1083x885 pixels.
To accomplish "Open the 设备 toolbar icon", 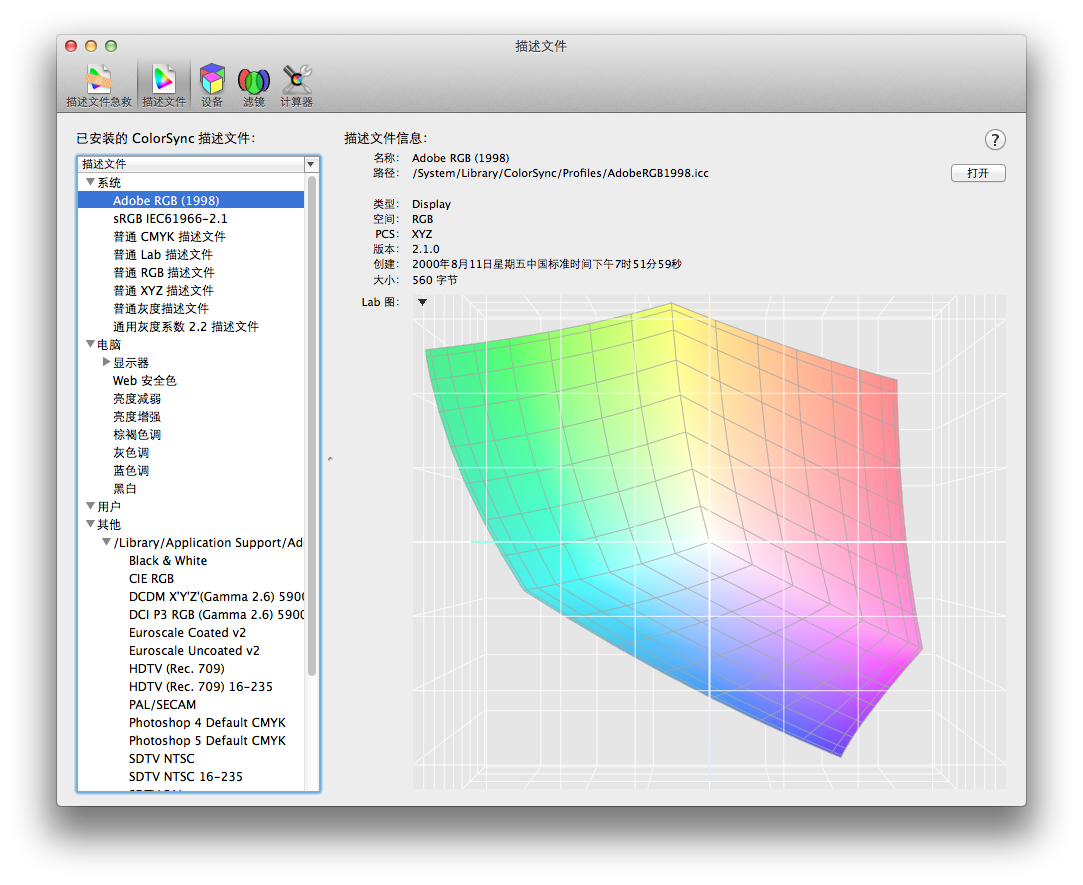I will click(x=212, y=84).
